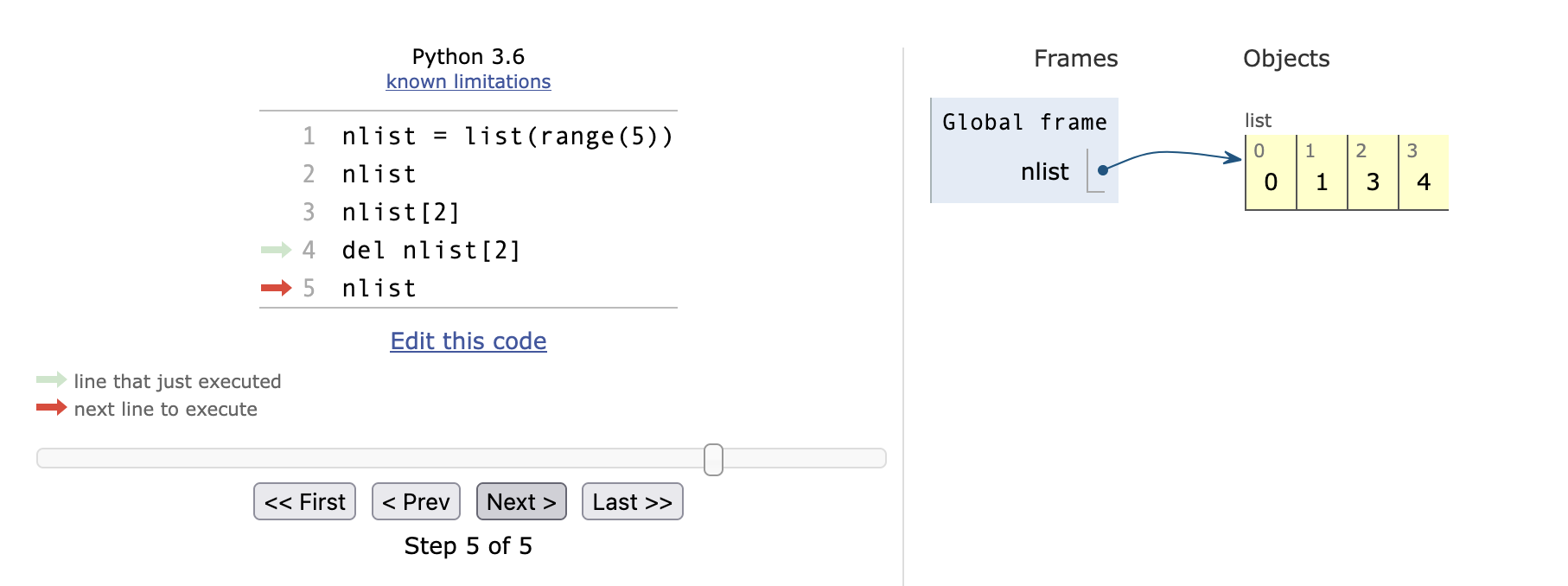The height and width of the screenshot is (586, 1568).
Task: Jump to first step with First button
Action: coord(304,501)
